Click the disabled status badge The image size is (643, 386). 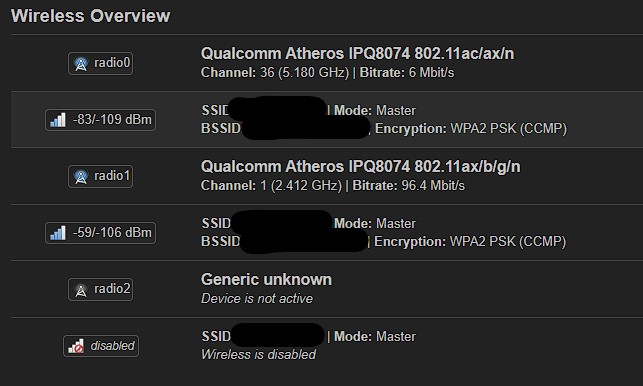pyautogui.click(x=101, y=346)
